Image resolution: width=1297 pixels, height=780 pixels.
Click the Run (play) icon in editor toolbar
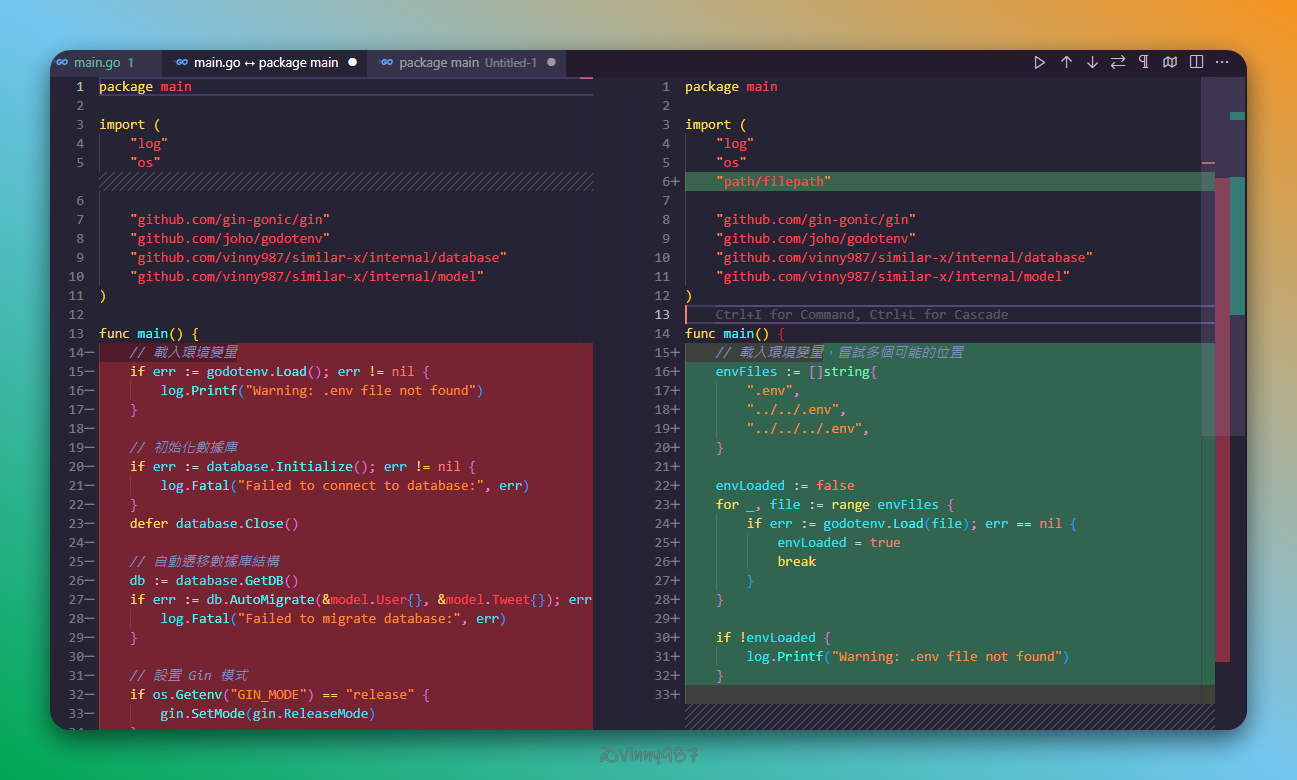click(x=1040, y=62)
